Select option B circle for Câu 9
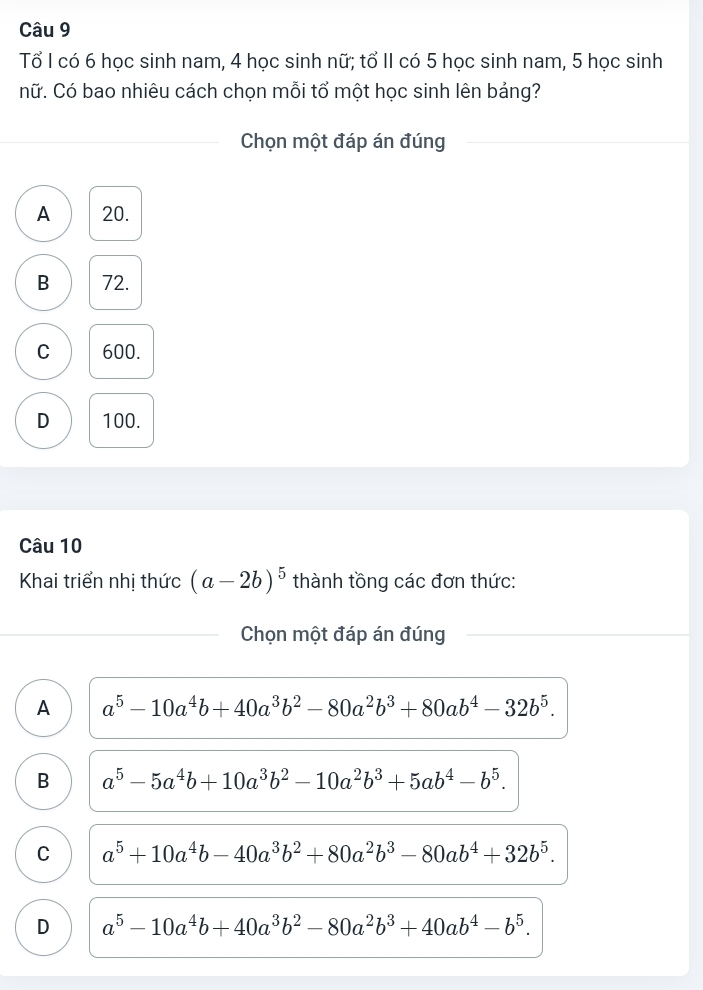 (44, 282)
